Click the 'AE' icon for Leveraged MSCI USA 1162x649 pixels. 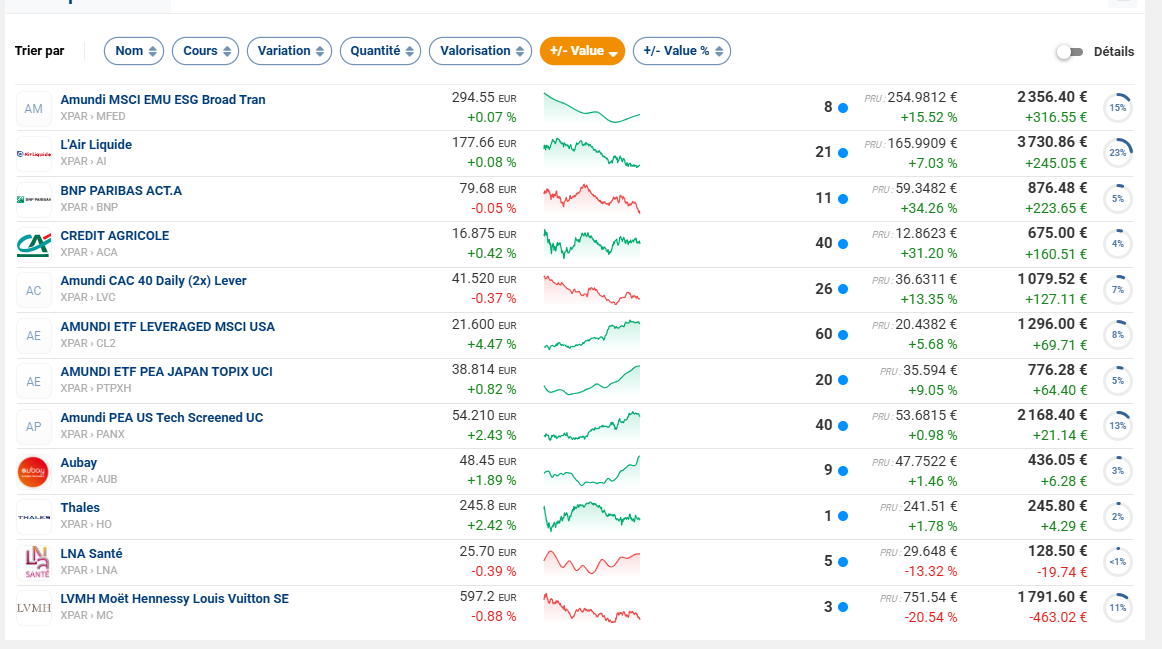(33, 336)
